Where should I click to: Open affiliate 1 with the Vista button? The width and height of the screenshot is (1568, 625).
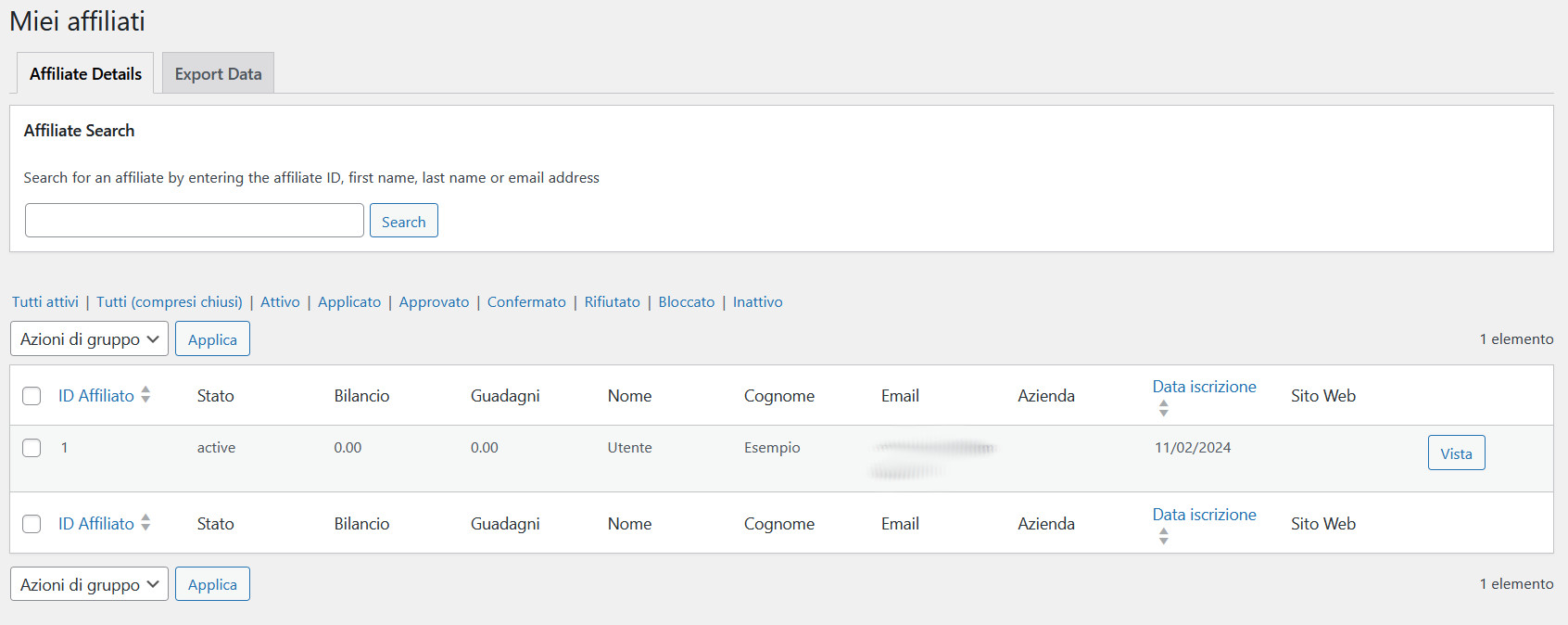point(1456,453)
